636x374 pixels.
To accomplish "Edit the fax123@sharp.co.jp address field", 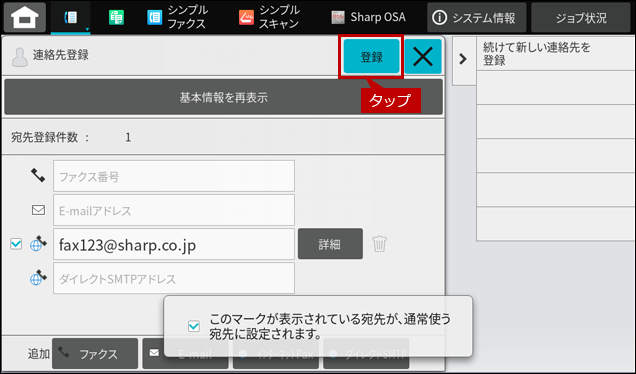I will pos(174,244).
